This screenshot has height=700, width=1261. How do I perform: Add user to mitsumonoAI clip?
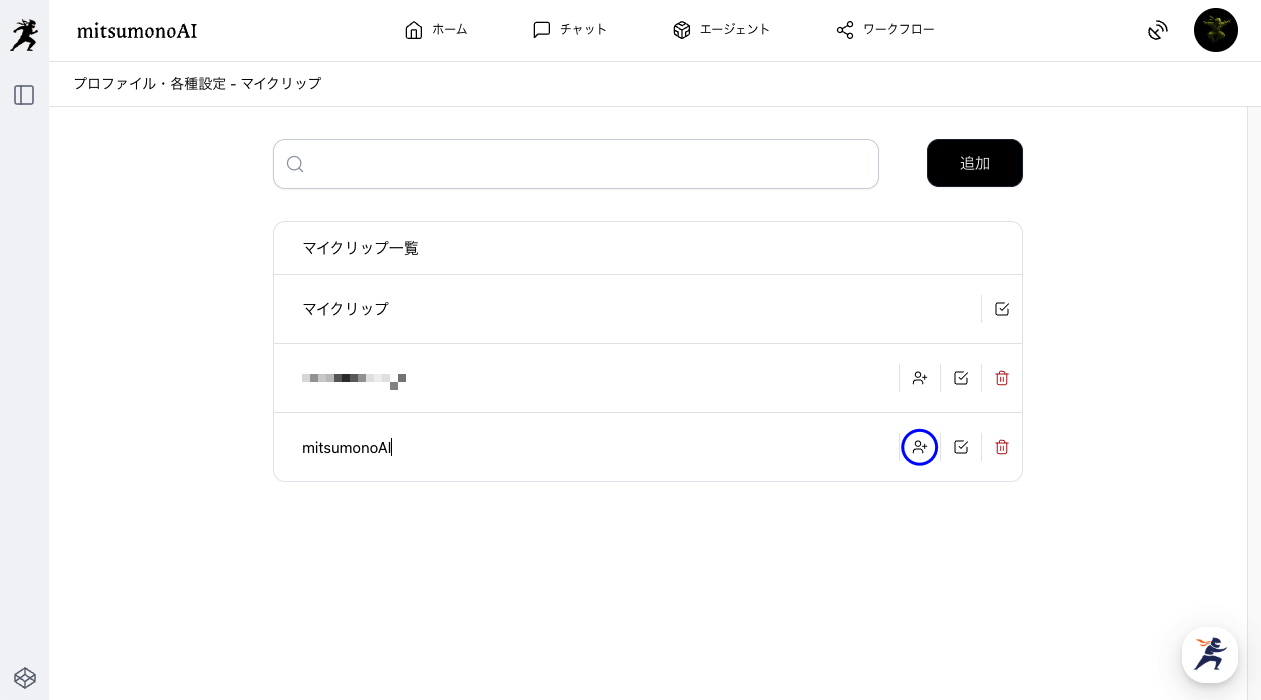click(x=920, y=447)
